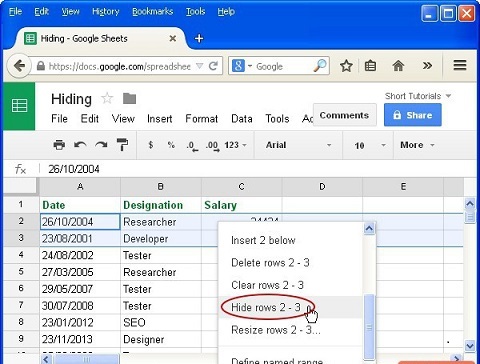
Task: Choose Clear rows 2 - 3
Action: 291,285
